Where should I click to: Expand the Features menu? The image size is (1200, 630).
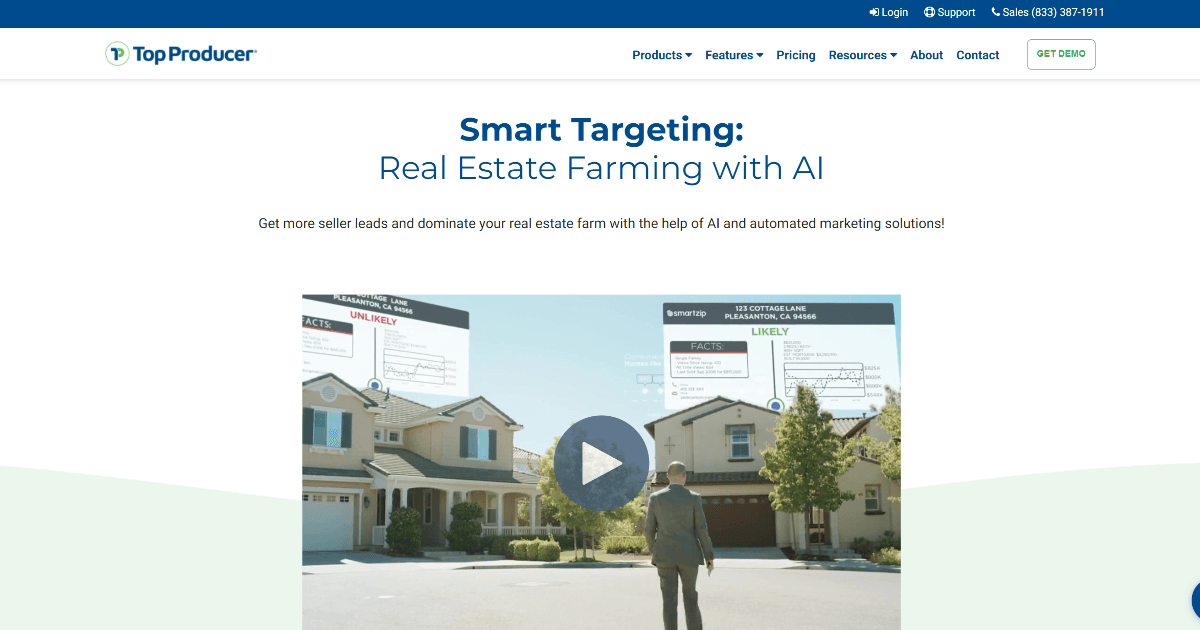tap(733, 55)
